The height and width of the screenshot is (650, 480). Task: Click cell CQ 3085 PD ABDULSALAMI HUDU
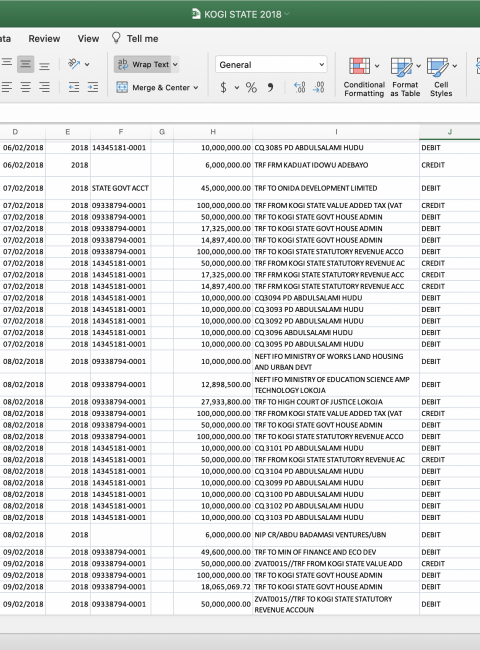(336, 148)
